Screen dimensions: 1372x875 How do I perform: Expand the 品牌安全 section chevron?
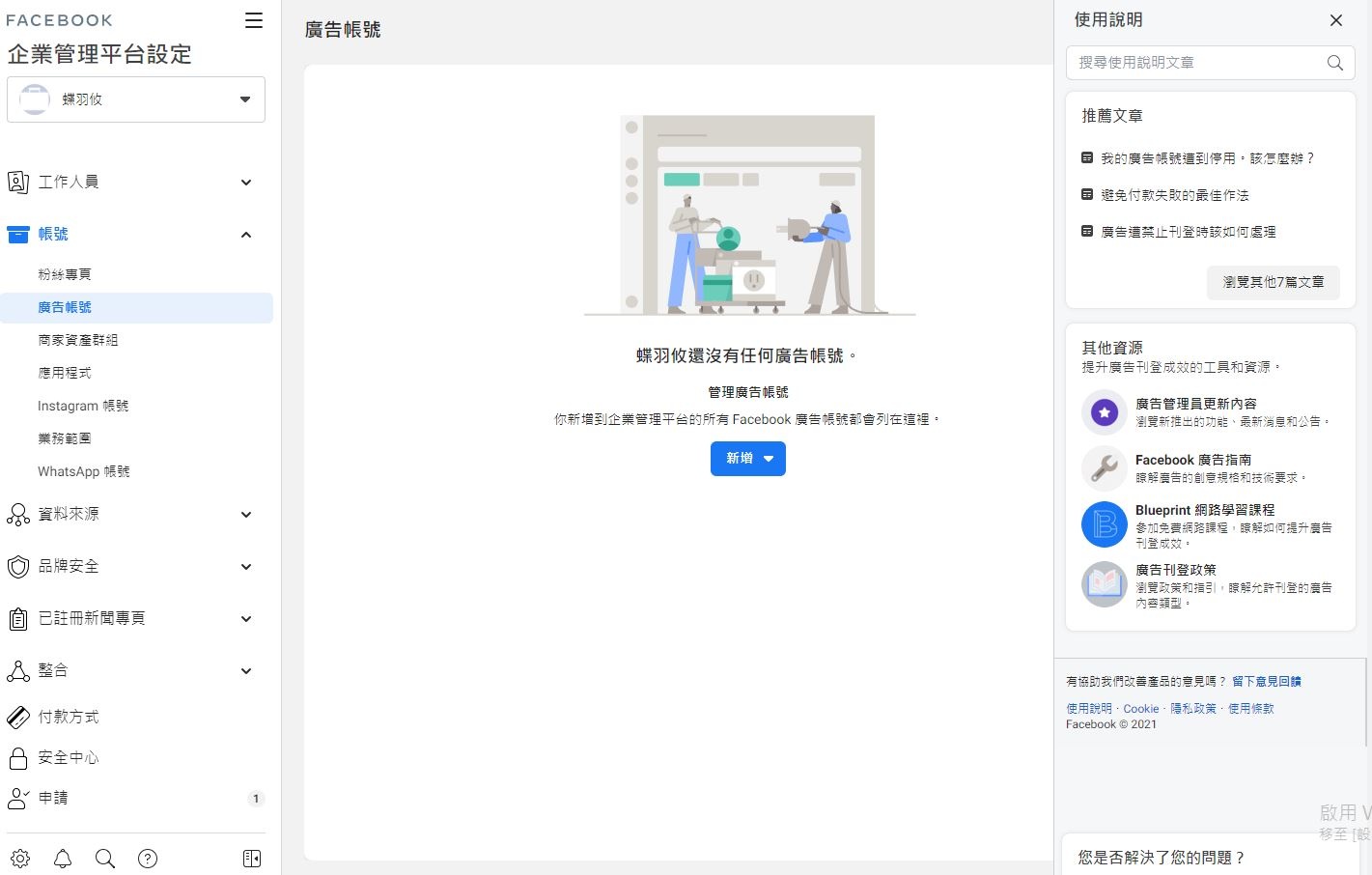tap(246, 567)
